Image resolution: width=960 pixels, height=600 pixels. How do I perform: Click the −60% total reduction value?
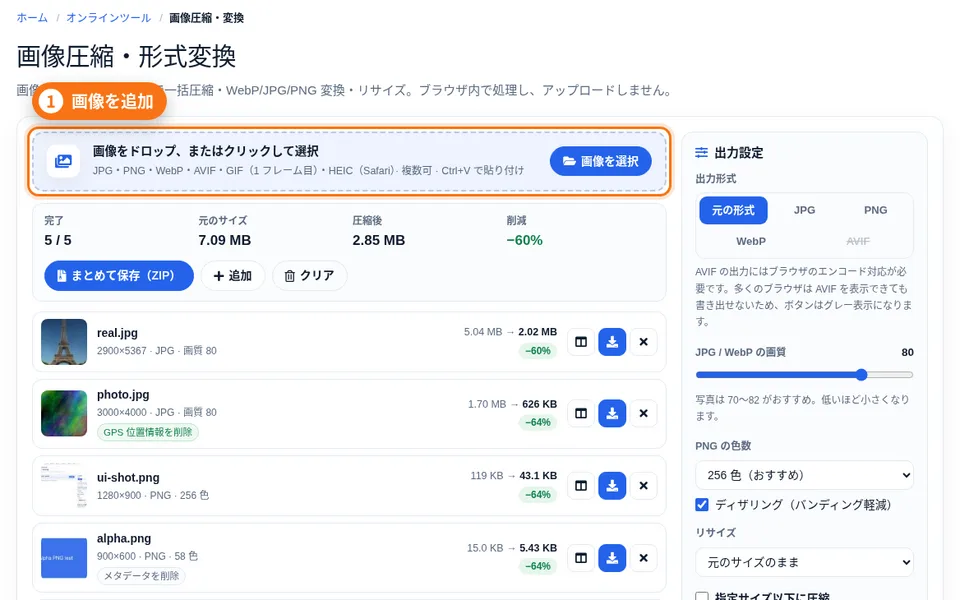tap(524, 240)
